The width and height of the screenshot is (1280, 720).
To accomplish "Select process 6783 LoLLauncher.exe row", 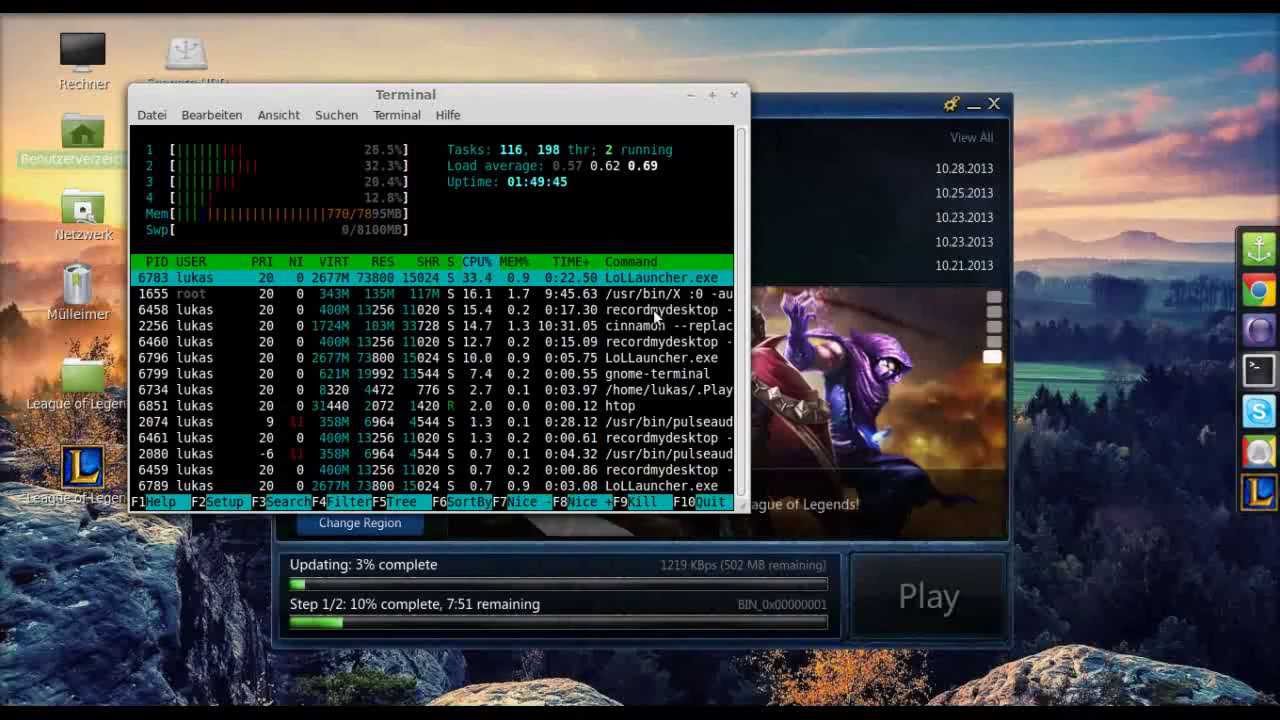I will tap(432, 278).
